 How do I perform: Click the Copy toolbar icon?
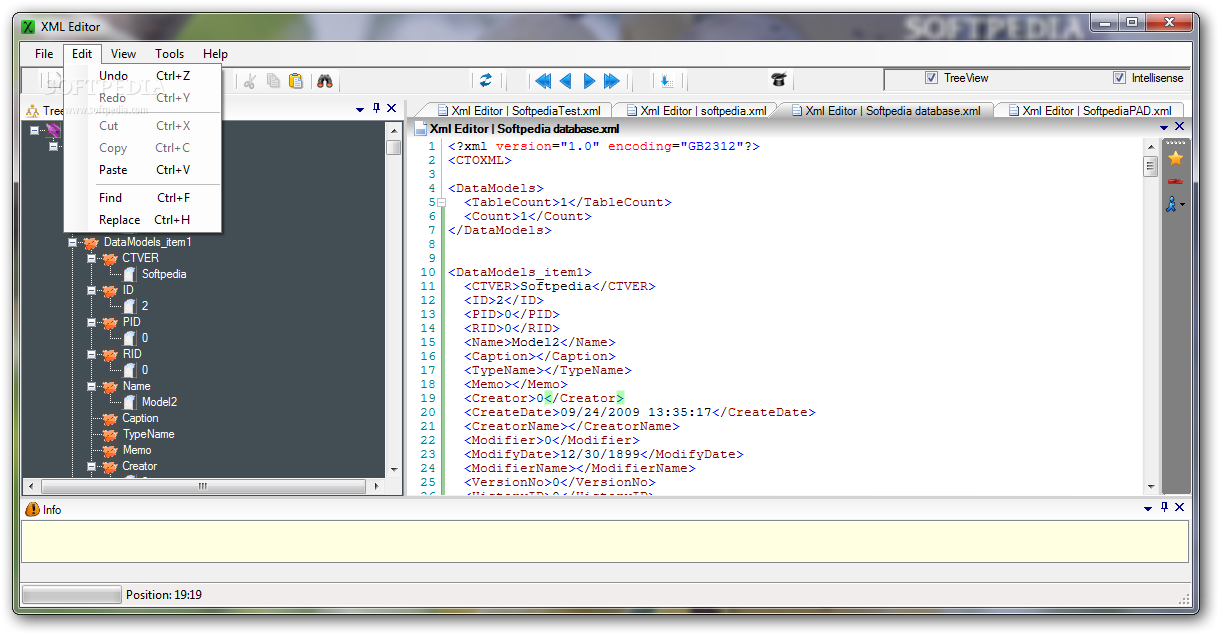point(273,81)
